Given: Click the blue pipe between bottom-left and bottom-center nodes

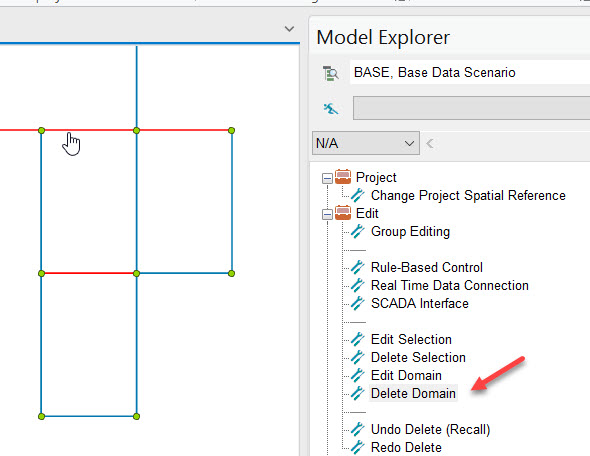Looking at the screenshot, I should [x=89, y=416].
